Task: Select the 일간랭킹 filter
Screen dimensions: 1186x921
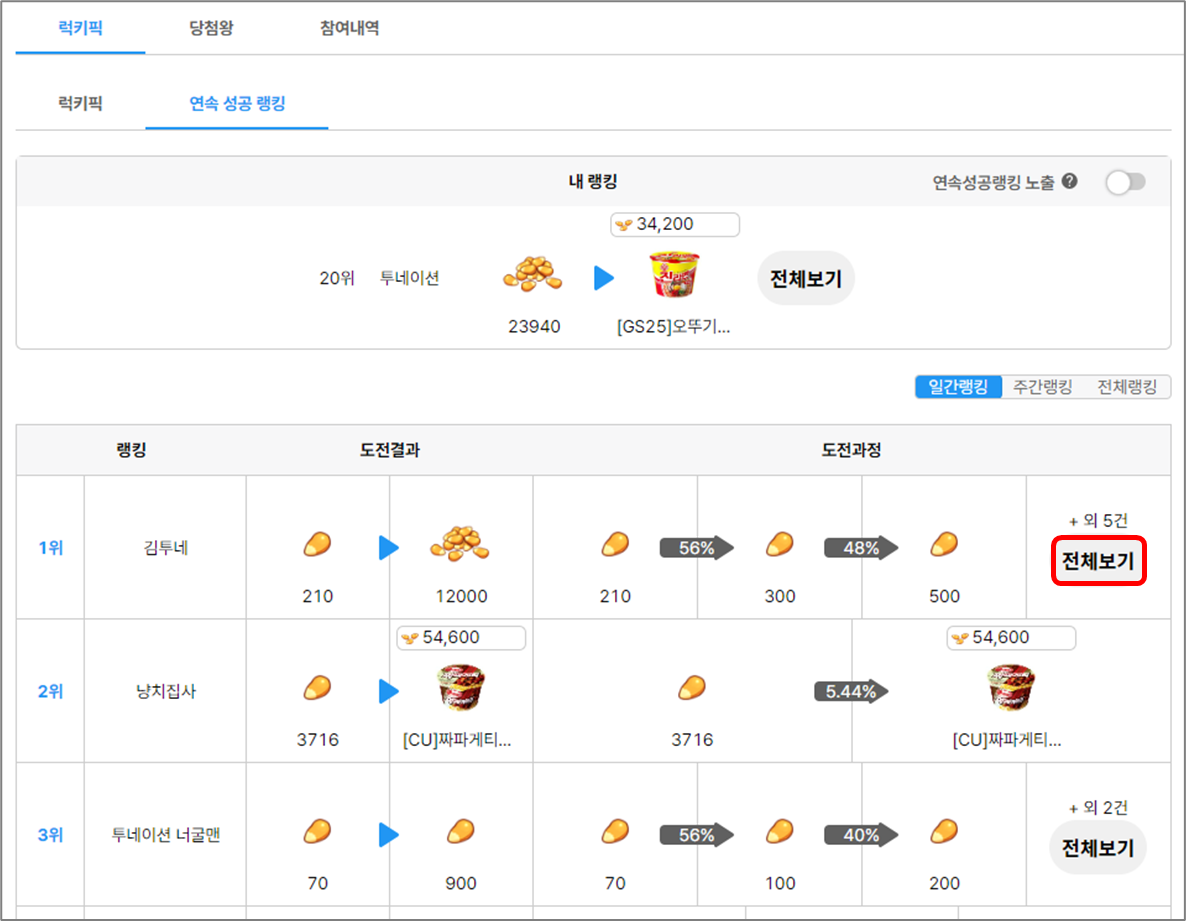Action: [x=958, y=387]
